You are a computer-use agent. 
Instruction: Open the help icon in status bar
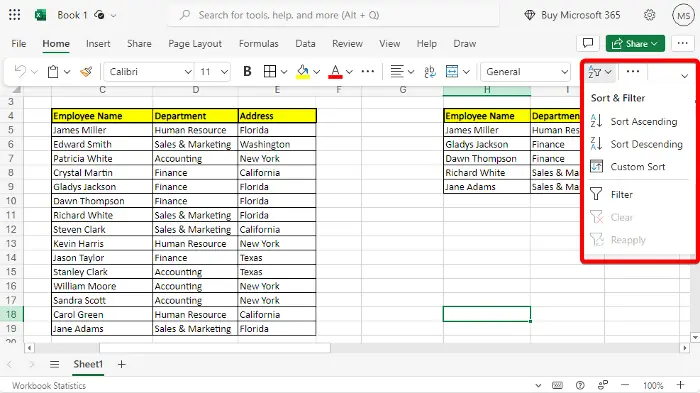(x=580, y=385)
